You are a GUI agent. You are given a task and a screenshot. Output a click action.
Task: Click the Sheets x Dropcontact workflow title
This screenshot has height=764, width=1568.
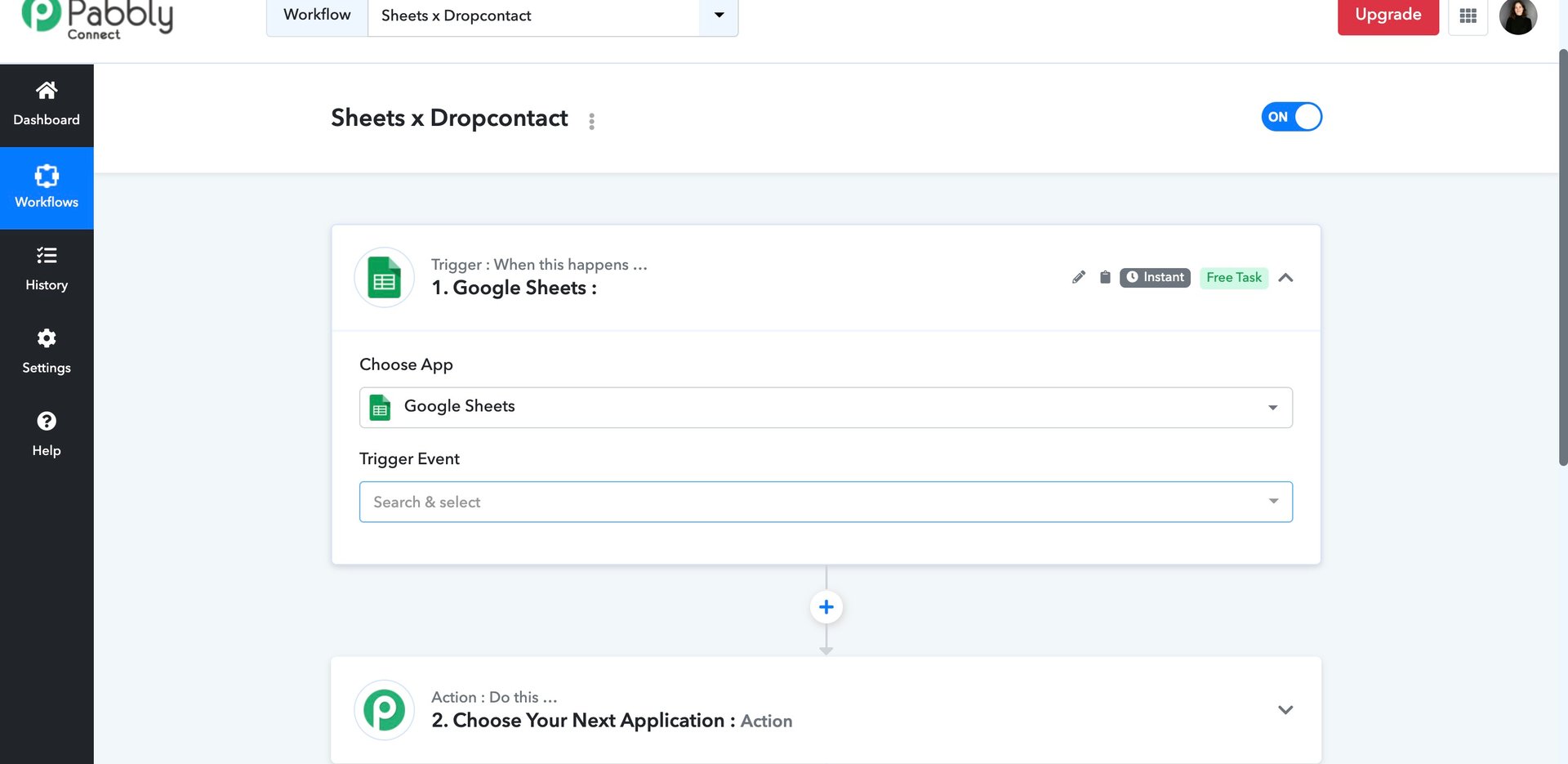(x=449, y=118)
